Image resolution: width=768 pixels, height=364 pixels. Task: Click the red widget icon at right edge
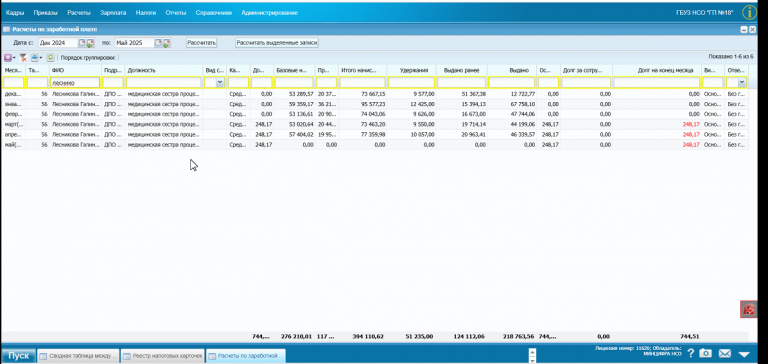(749, 309)
